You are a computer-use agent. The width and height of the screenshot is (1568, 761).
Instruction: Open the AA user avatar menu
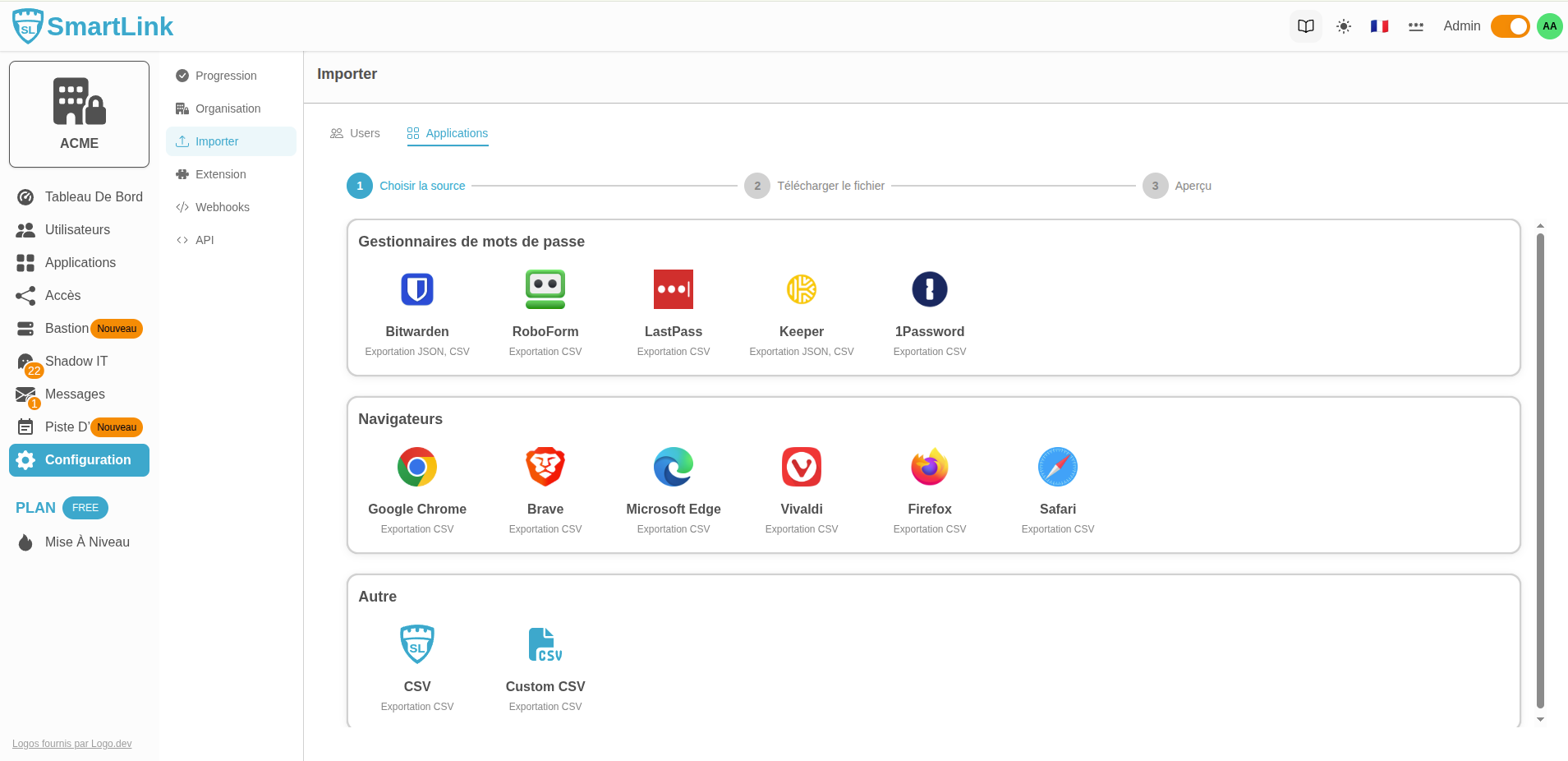(x=1549, y=26)
